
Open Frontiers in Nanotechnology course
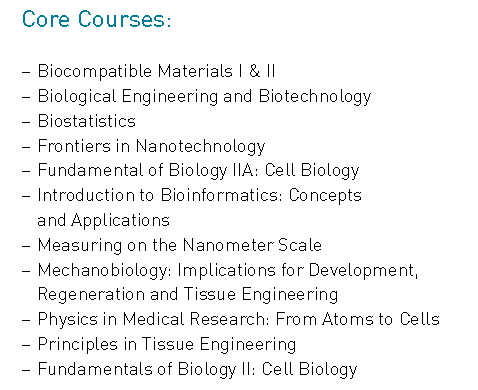[x=151, y=146]
